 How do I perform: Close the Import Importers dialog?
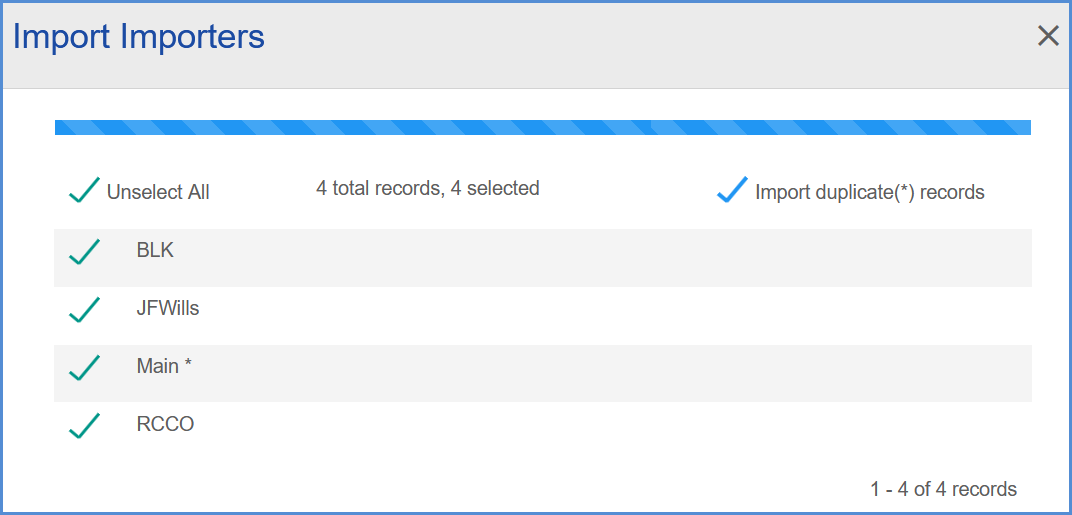coord(1048,36)
